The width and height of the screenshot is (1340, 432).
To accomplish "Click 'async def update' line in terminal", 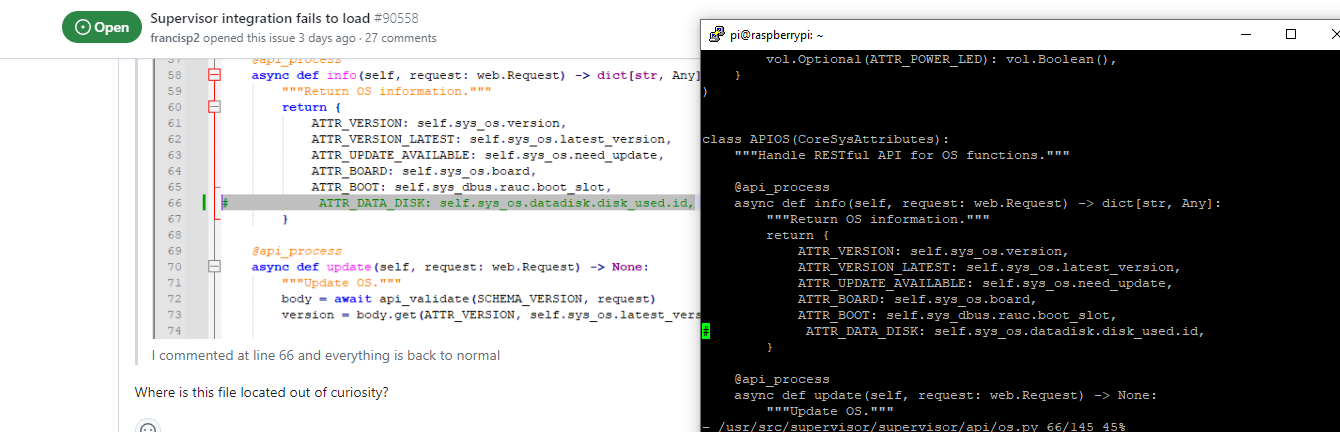I will click(945, 395).
